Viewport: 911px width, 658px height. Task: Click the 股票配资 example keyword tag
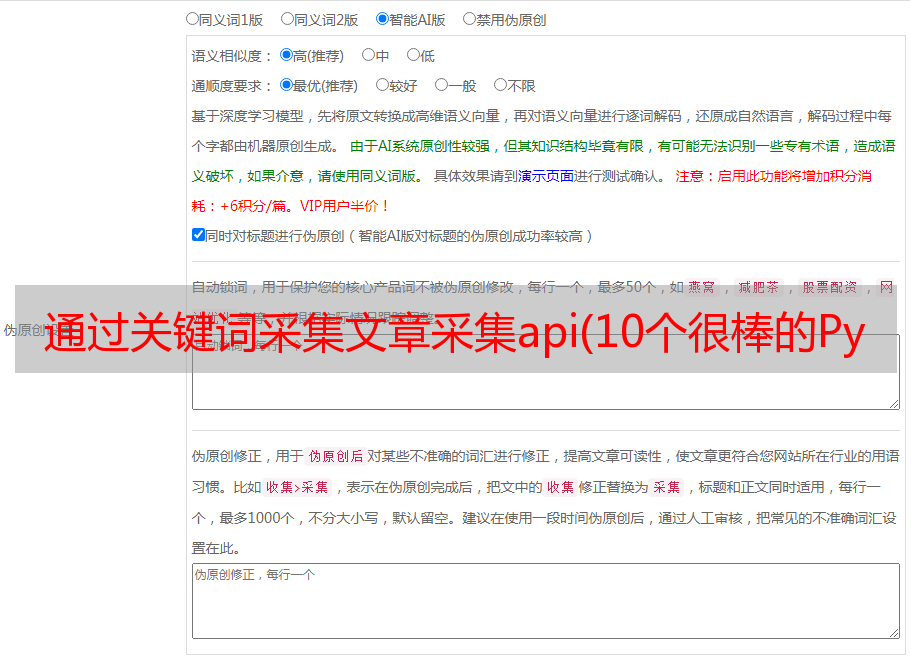click(x=829, y=287)
